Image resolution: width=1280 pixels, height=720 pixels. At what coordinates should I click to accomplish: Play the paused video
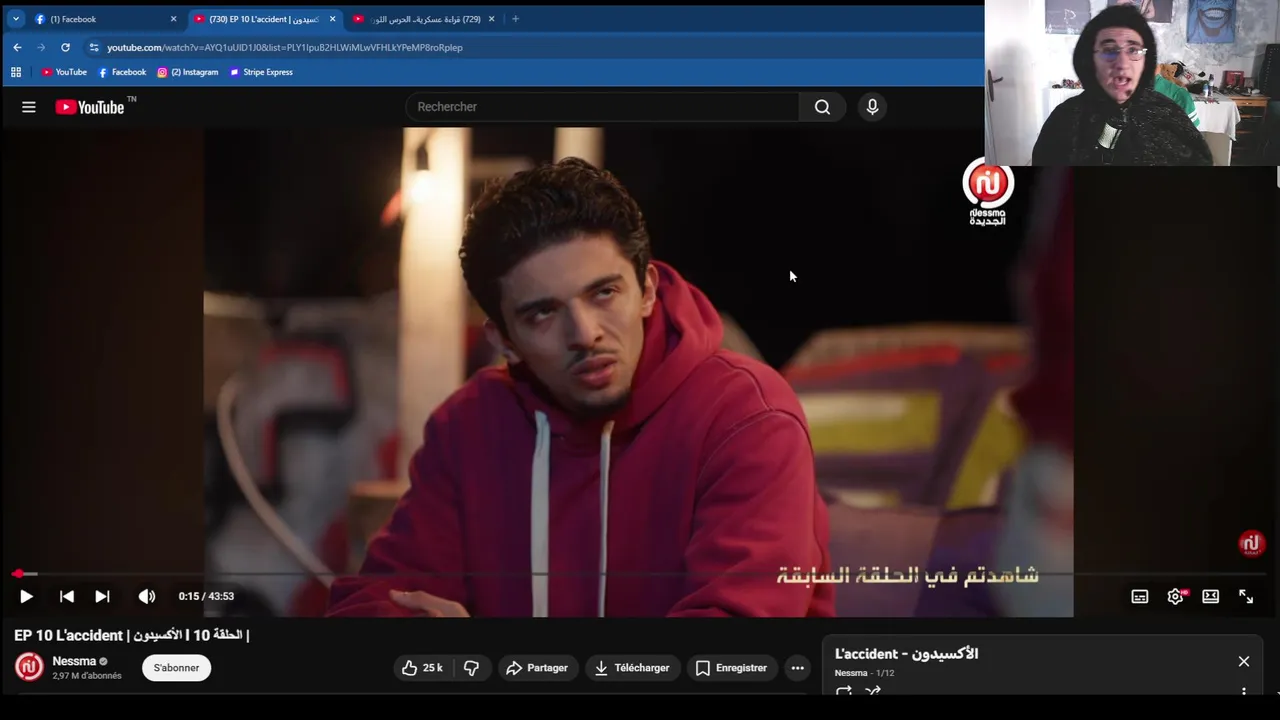pos(26,596)
